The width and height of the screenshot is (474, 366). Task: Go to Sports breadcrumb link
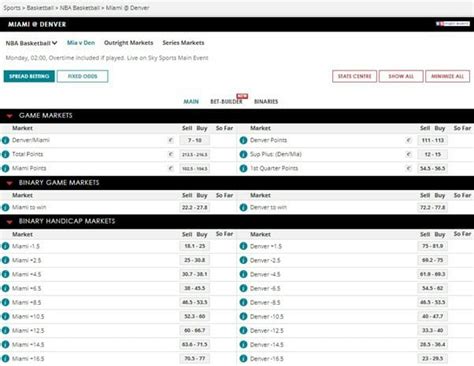point(12,8)
